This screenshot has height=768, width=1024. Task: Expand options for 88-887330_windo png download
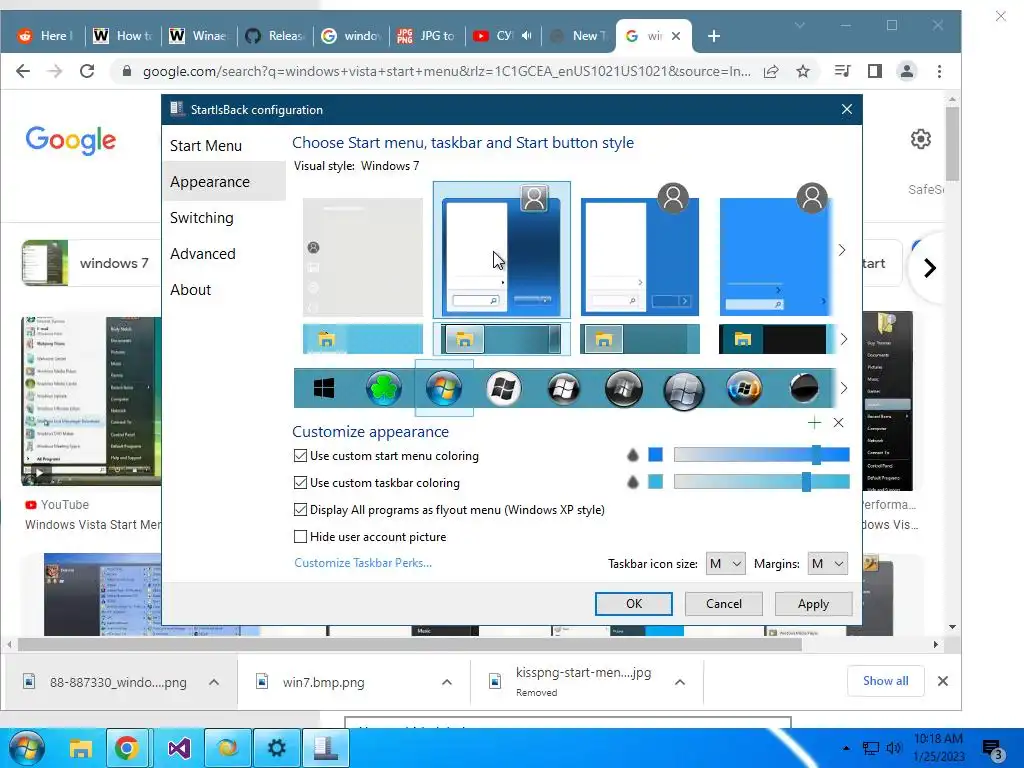point(214,682)
